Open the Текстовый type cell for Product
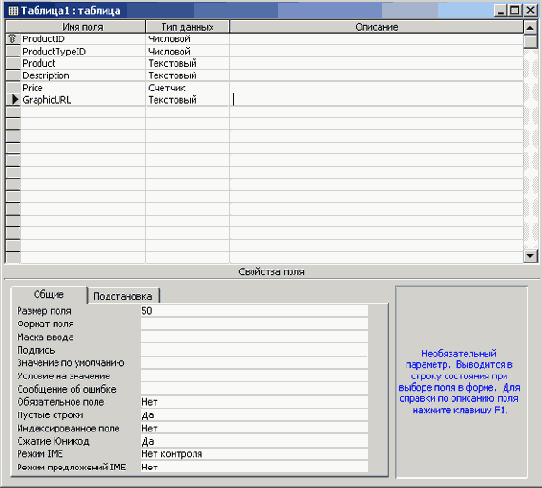 tap(187, 63)
